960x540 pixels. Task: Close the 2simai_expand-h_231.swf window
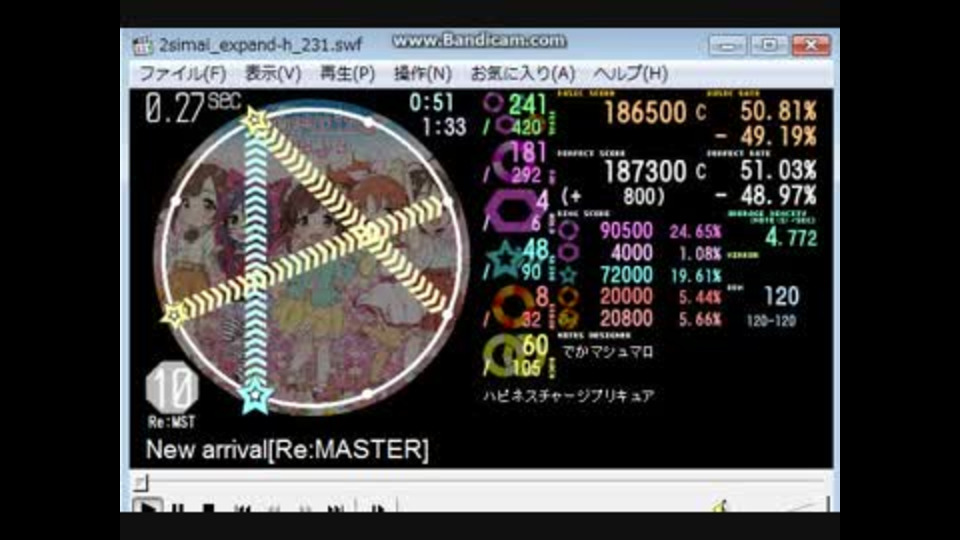[x=811, y=45]
